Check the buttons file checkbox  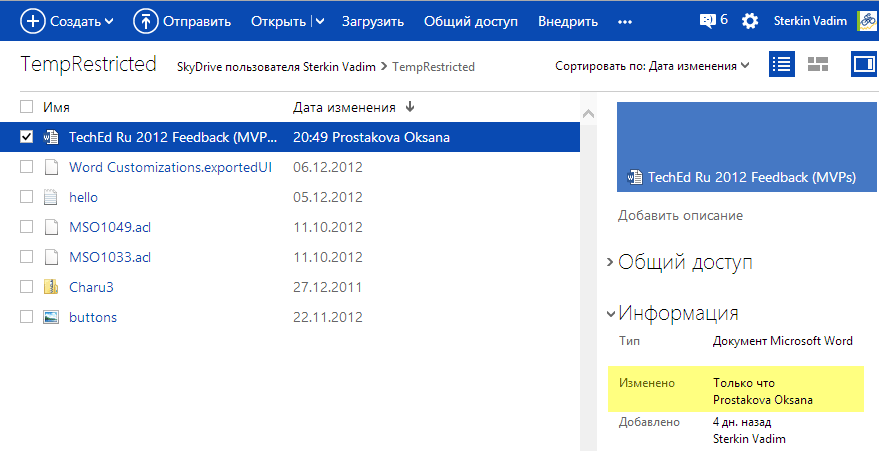point(26,317)
